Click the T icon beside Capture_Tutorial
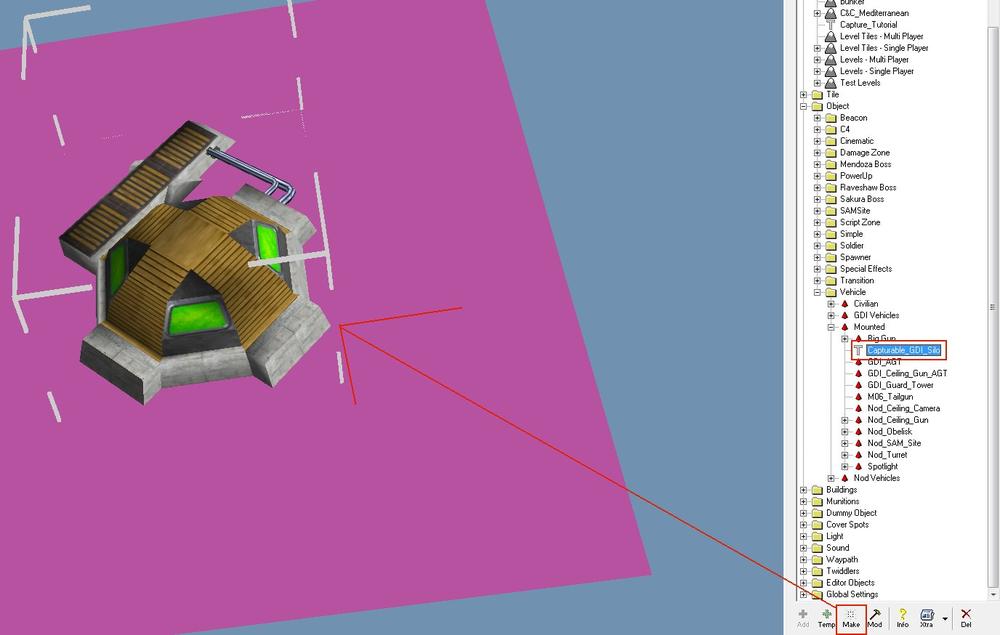The width and height of the screenshot is (1000, 635). click(x=830, y=24)
